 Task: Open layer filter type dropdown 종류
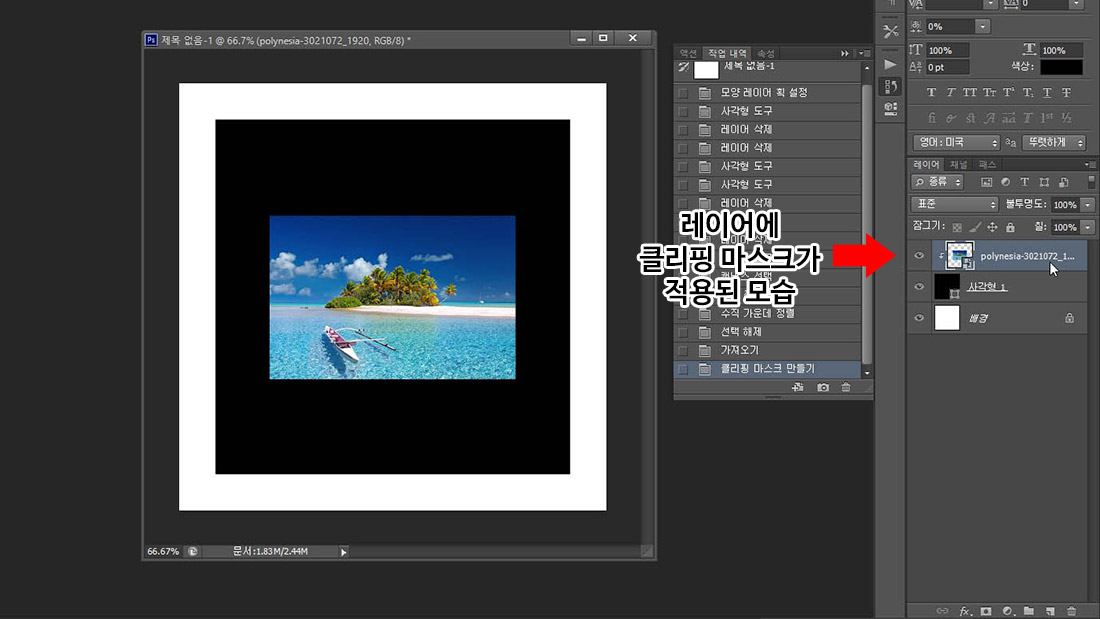[937, 182]
